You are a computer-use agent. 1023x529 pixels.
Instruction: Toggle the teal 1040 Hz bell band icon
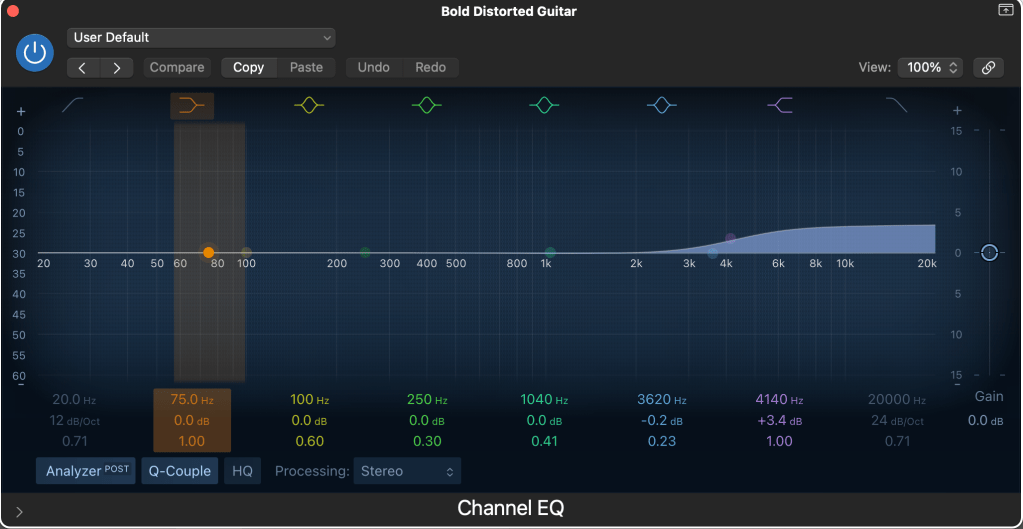click(x=544, y=105)
